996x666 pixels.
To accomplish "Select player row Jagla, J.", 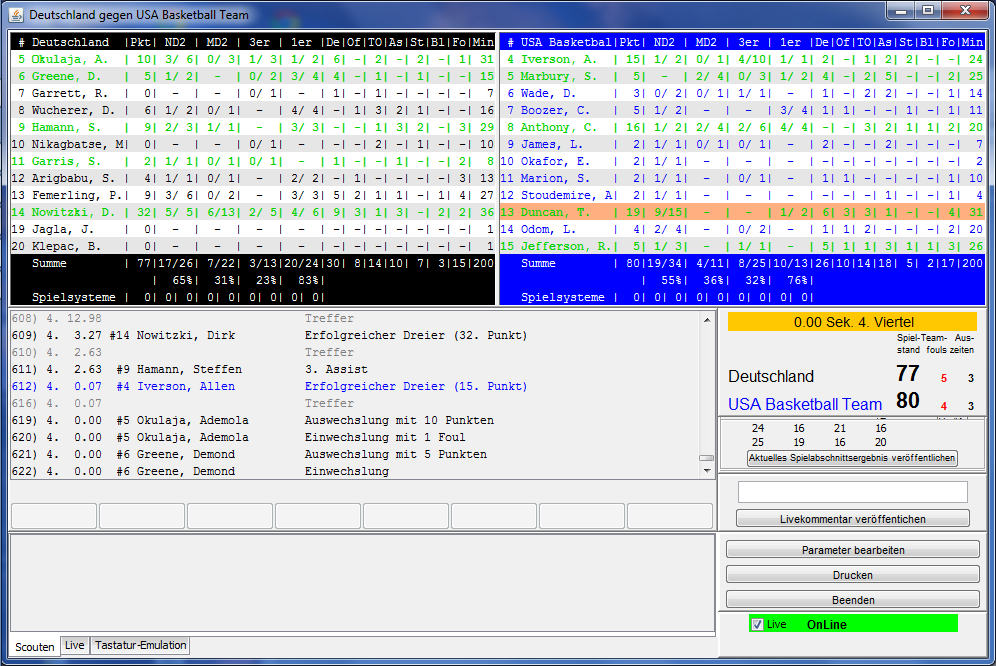I will (x=253, y=229).
